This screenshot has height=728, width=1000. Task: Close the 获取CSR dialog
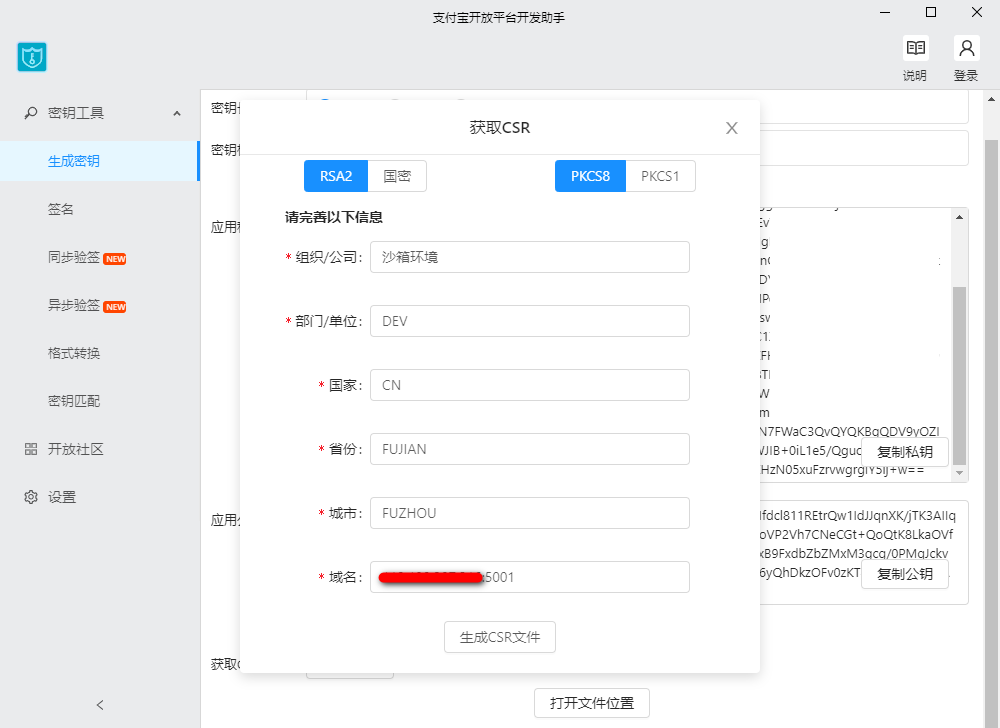click(732, 128)
